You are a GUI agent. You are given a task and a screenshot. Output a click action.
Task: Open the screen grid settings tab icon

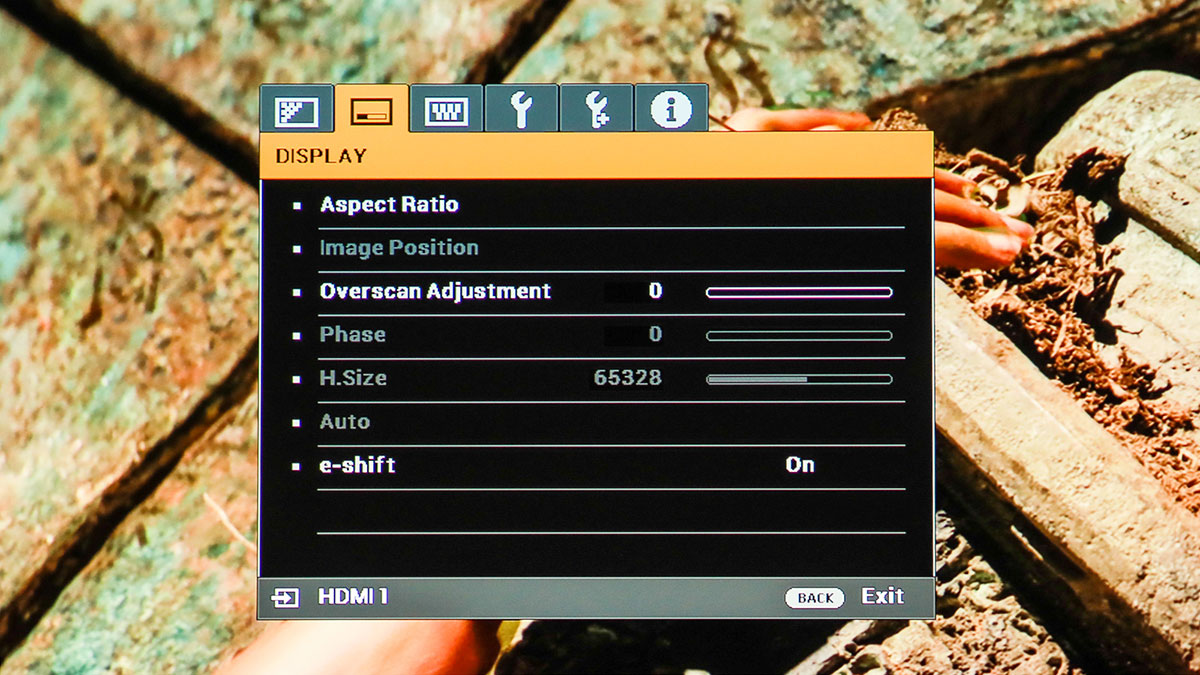tap(447, 109)
